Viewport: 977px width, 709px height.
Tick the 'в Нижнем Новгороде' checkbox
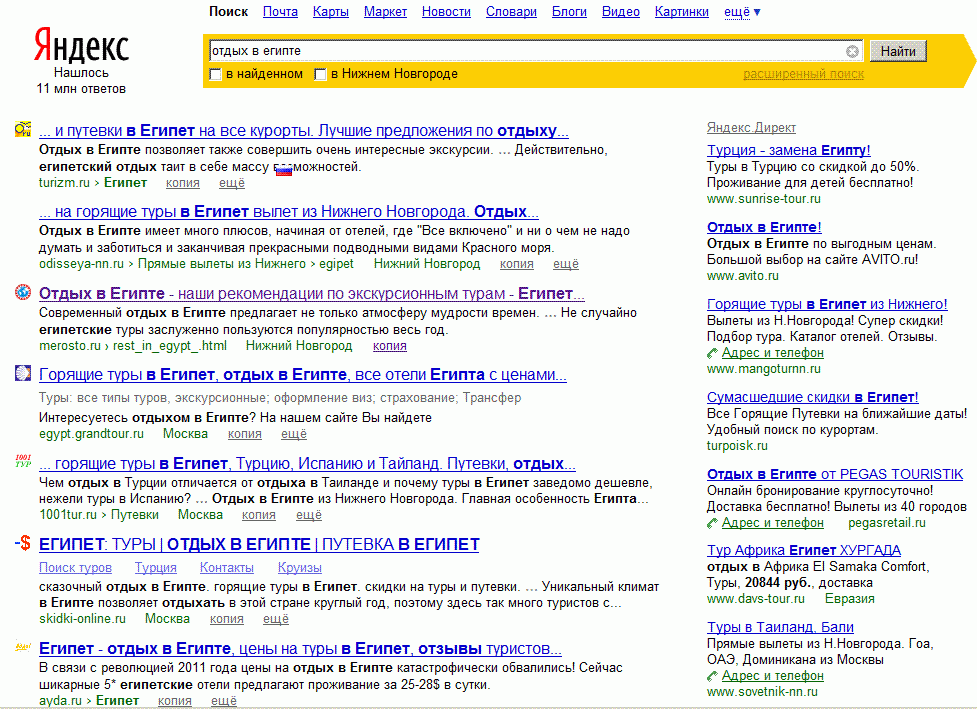[x=320, y=75]
